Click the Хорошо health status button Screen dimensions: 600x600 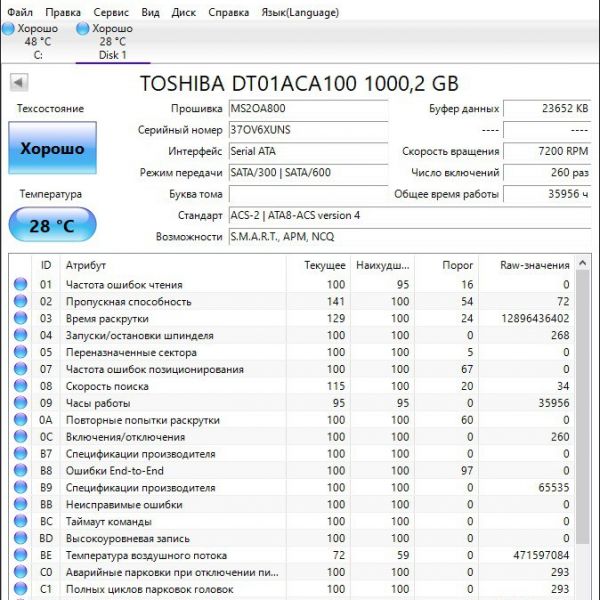52,148
